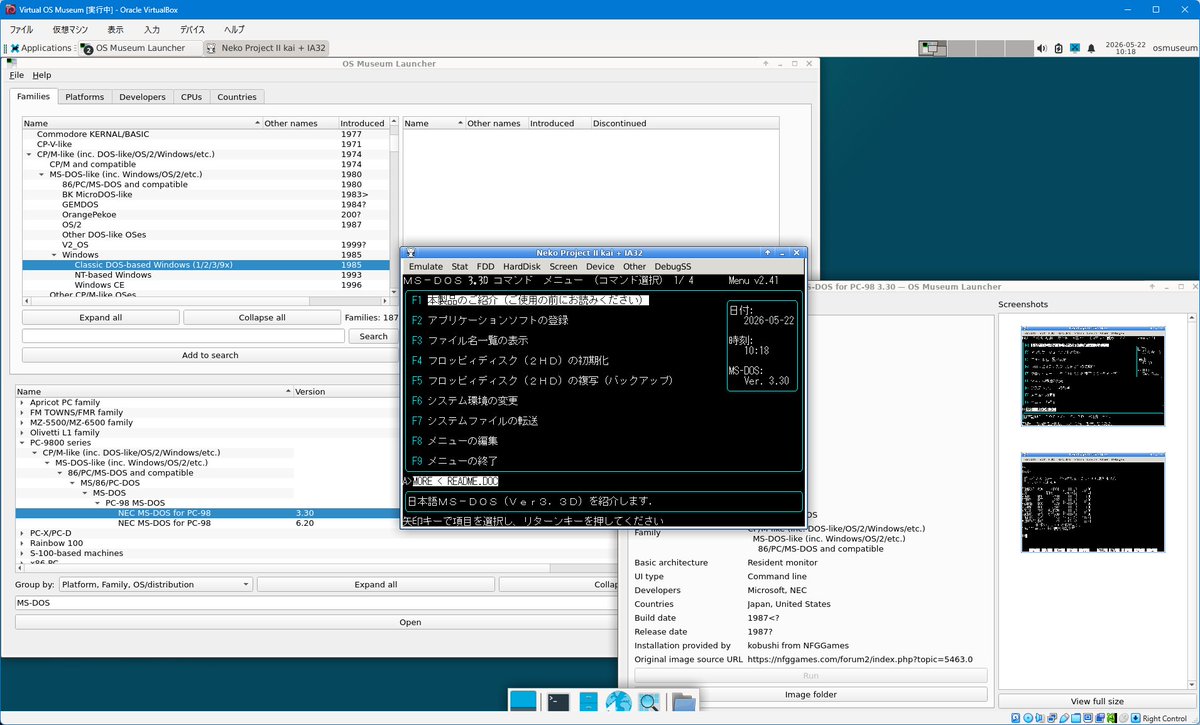This screenshot has height=725, width=1200.
Task: Collapse the PC-98 MS-DOS node
Action: tap(98, 503)
